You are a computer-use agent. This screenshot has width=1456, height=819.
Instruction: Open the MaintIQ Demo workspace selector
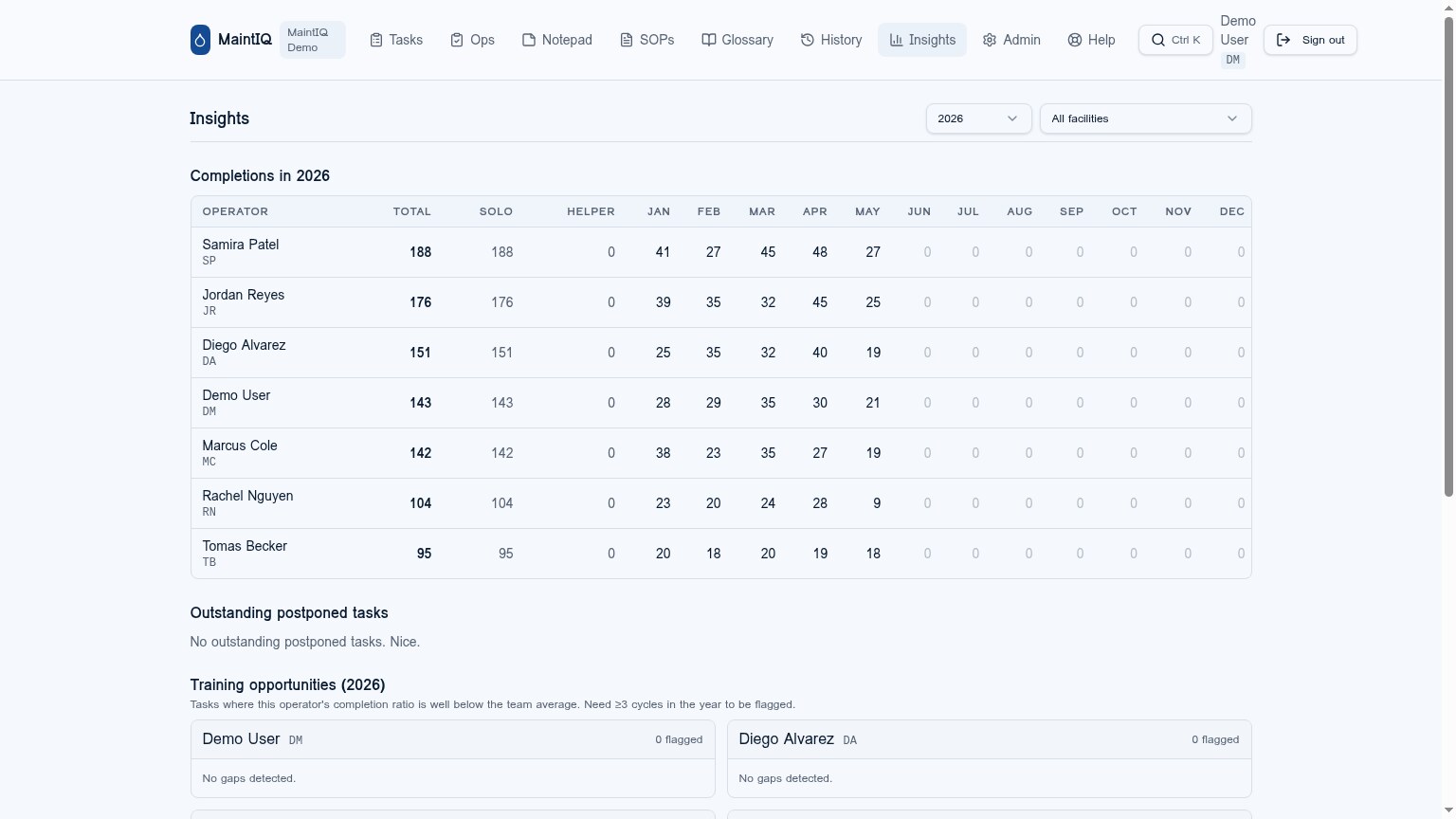[x=313, y=40]
